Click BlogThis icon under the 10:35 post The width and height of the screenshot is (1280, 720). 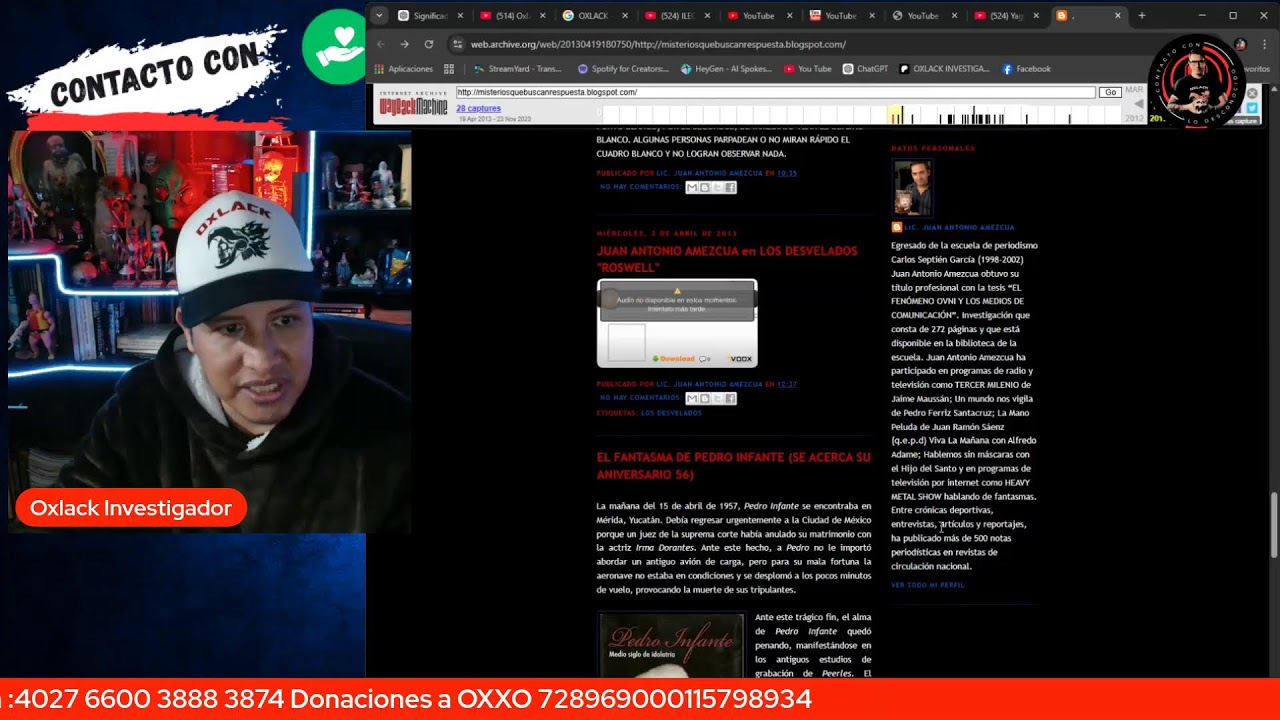tap(704, 187)
